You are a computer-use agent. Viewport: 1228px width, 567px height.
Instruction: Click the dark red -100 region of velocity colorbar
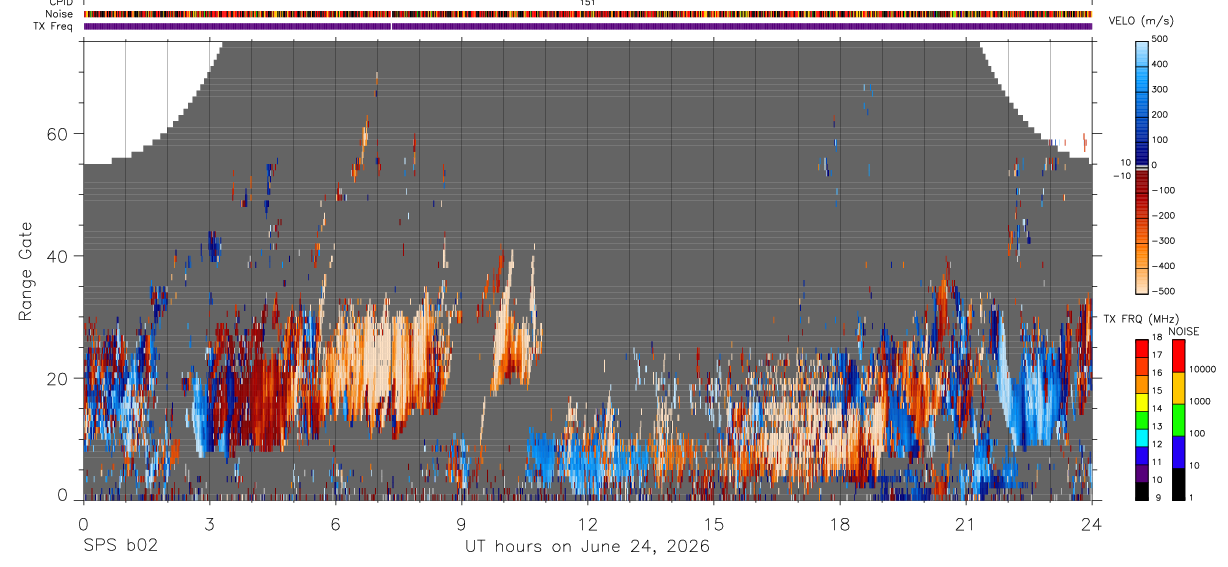(x=1141, y=190)
